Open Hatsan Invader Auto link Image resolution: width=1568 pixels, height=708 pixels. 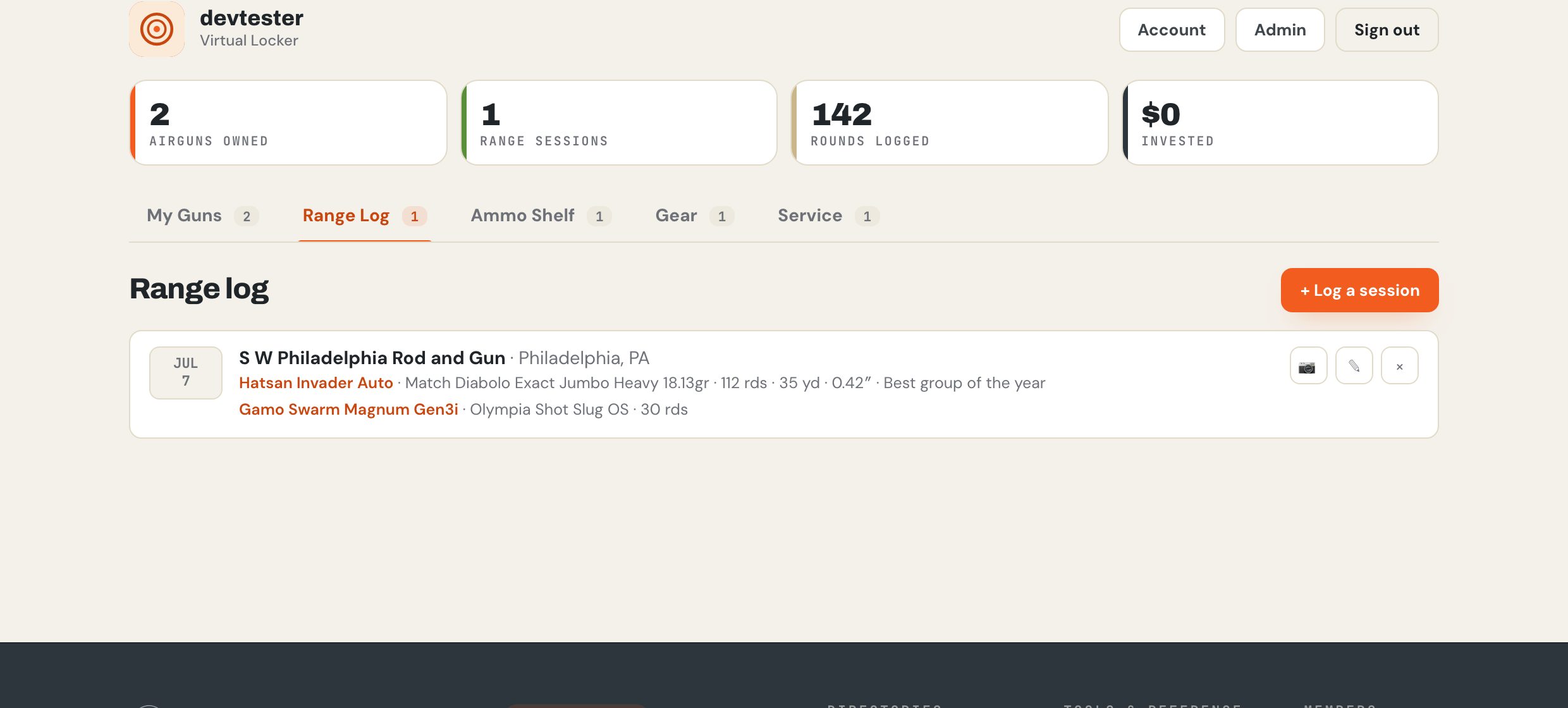tap(315, 382)
